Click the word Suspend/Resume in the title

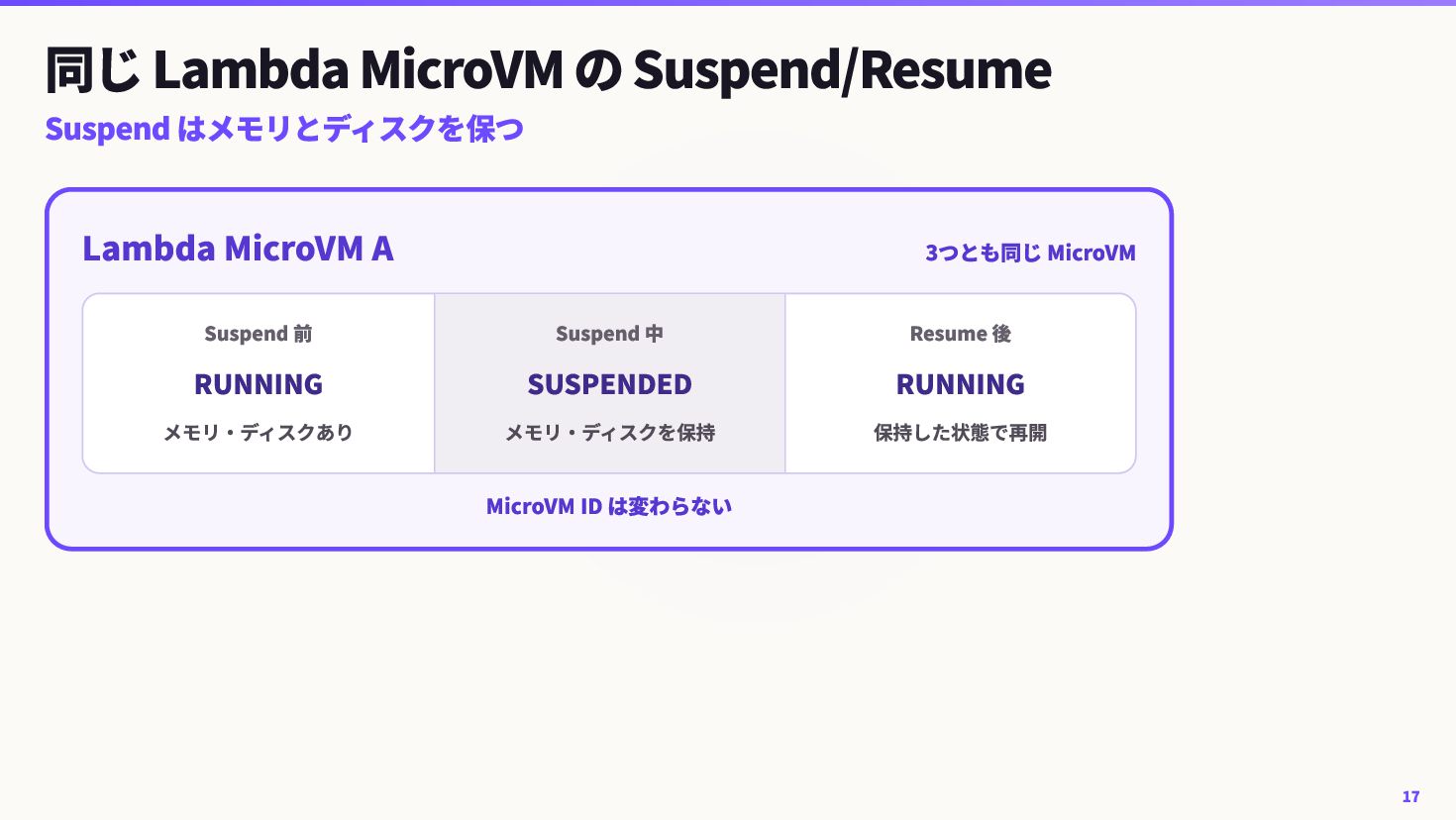[x=842, y=69]
